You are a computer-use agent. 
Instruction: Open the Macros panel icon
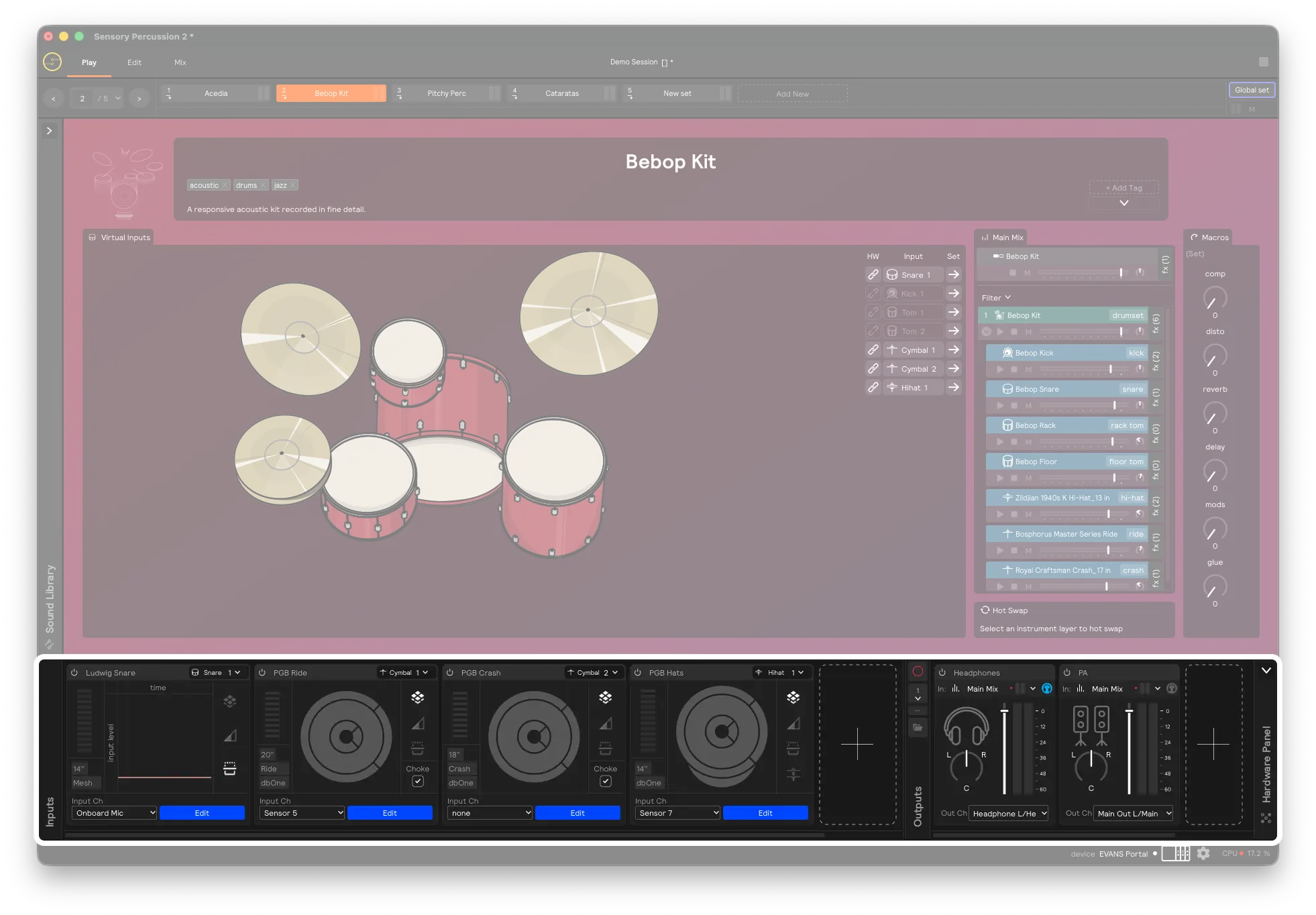tap(1195, 237)
